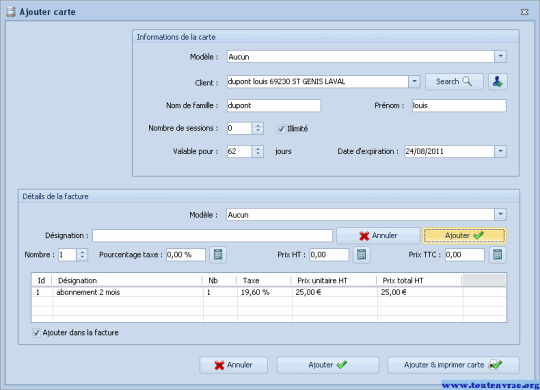The height and width of the screenshot is (390, 540).
Task: Focus the Nom de famille field
Action: pyautogui.click(x=274, y=105)
